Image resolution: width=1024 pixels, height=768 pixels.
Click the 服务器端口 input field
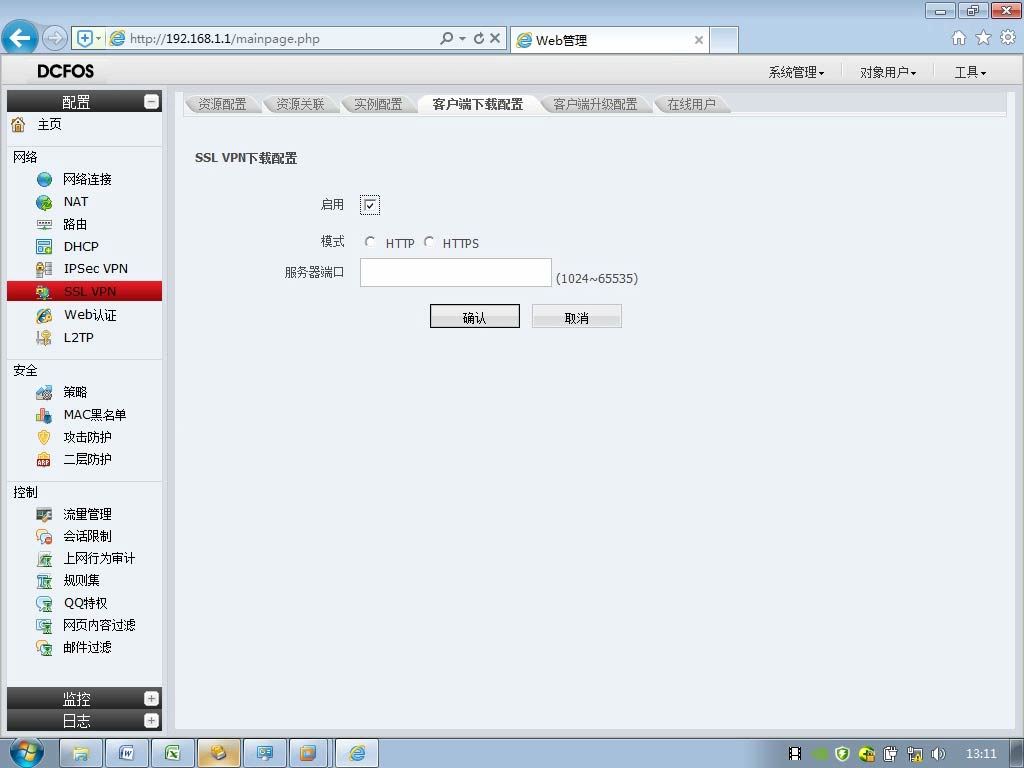pyautogui.click(x=456, y=272)
